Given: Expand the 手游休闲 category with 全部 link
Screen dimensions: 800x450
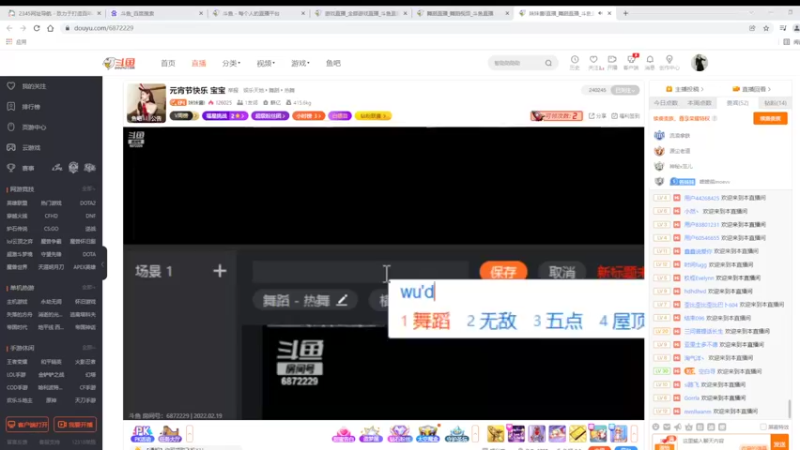Looking at the screenshot, I should 89,348.
